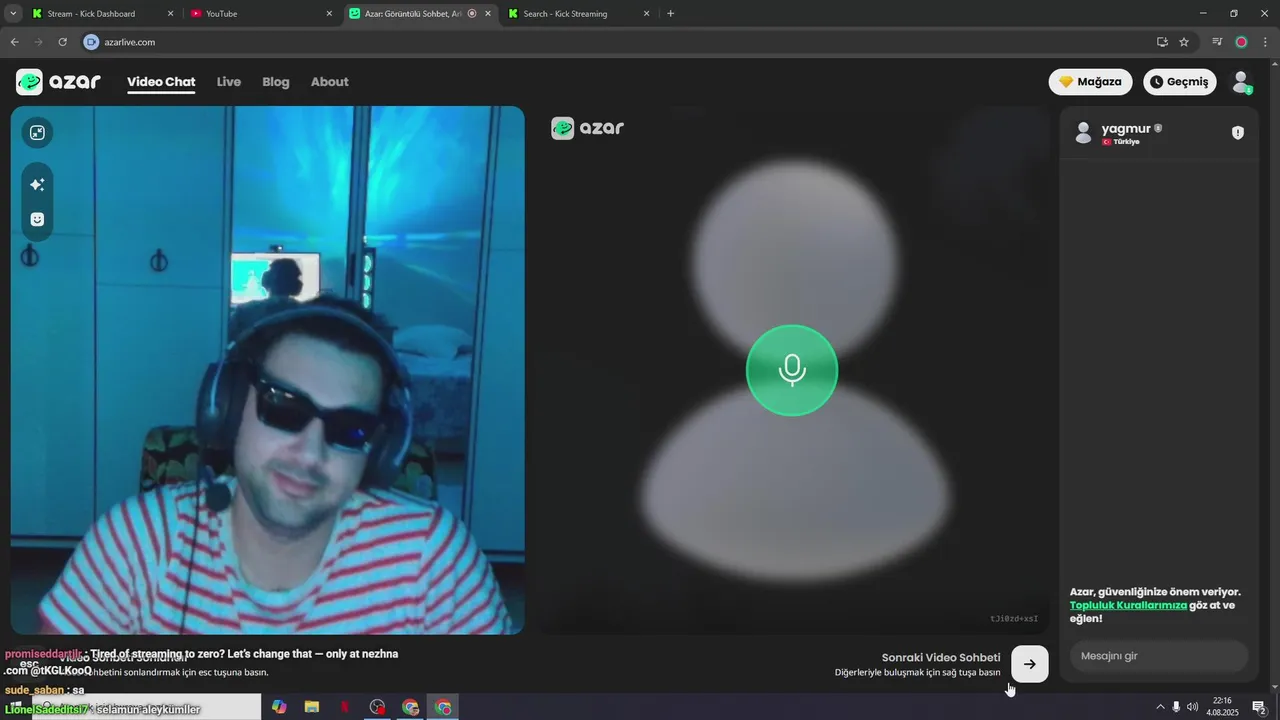
Task: Open the Blog page
Action: click(x=276, y=82)
